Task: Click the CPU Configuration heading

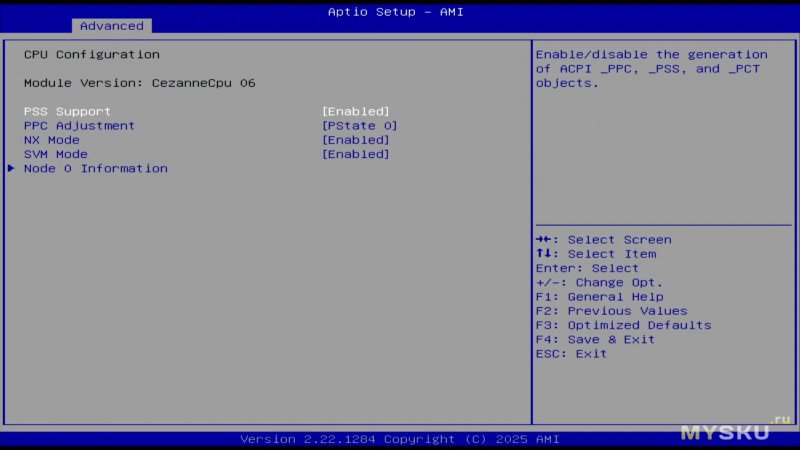Action: [x=92, y=54]
